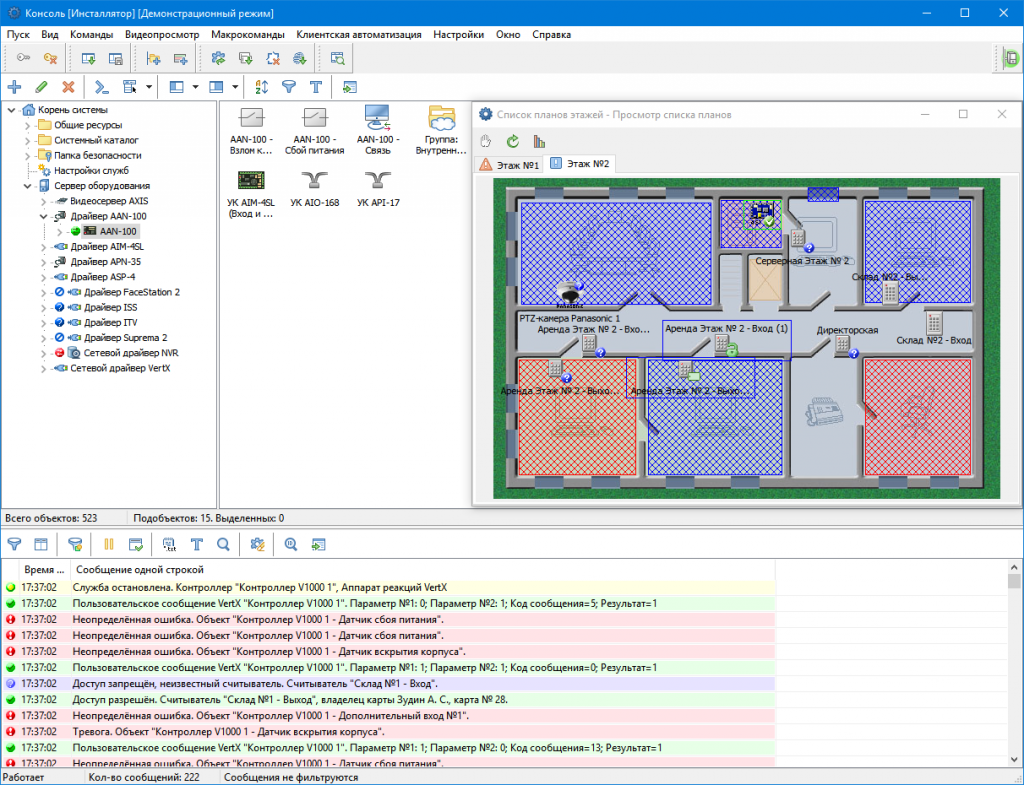
Task: Click the event log vertical scrollbar down arrow
Action: tap(1014, 760)
